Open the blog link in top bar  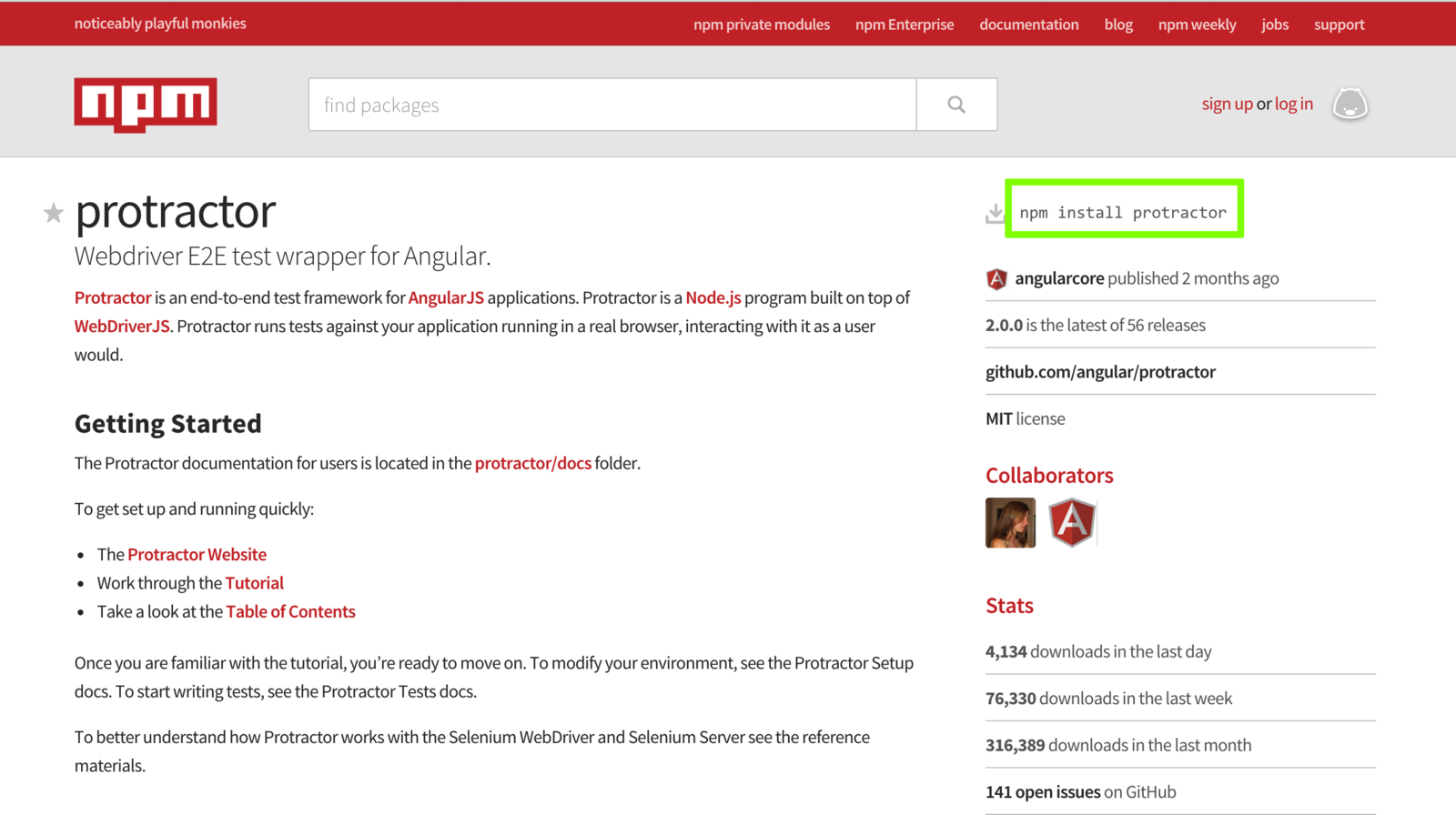(1118, 25)
